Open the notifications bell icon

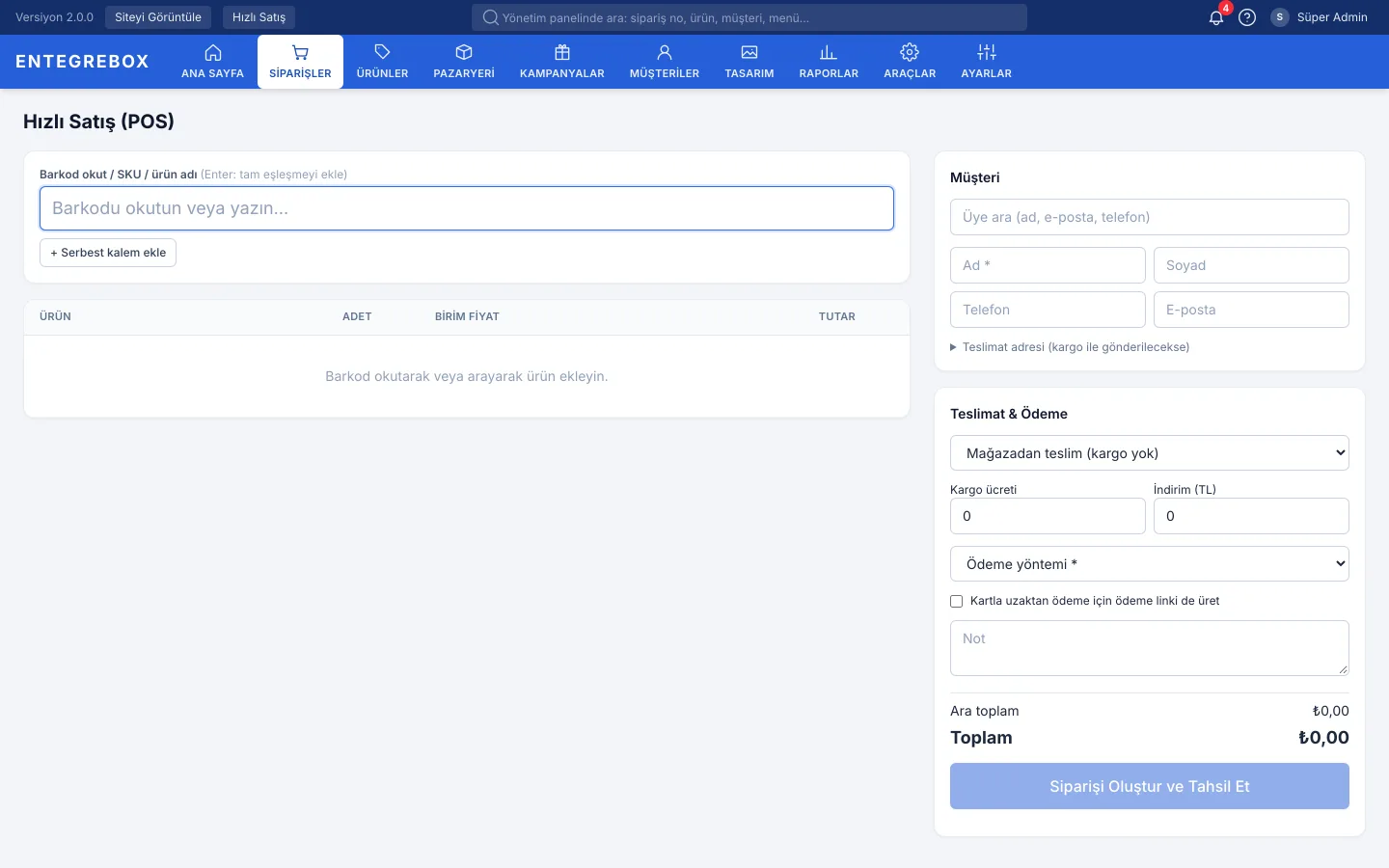click(x=1216, y=17)
